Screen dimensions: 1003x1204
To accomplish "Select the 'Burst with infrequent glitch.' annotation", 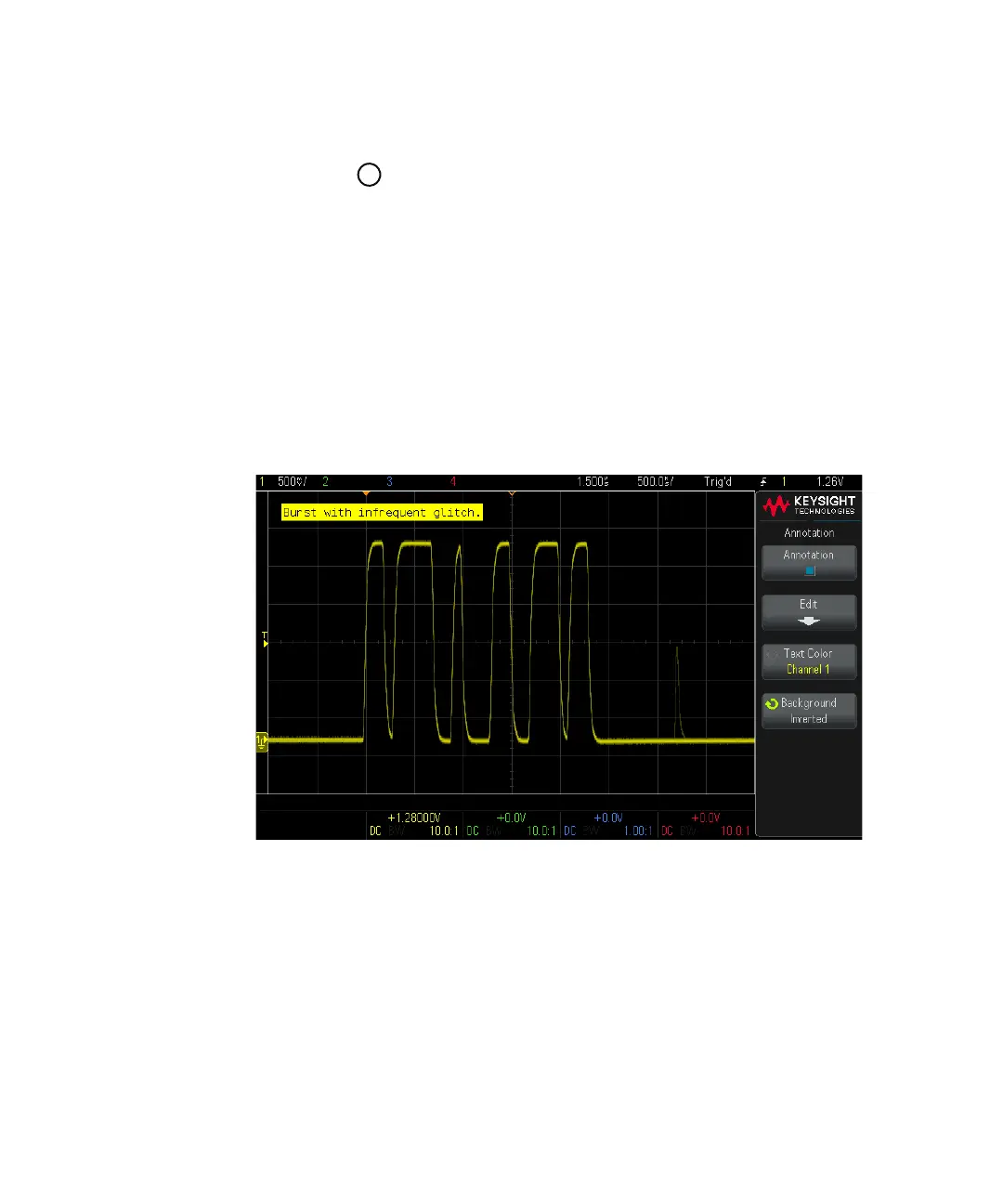I will [382, 512].
